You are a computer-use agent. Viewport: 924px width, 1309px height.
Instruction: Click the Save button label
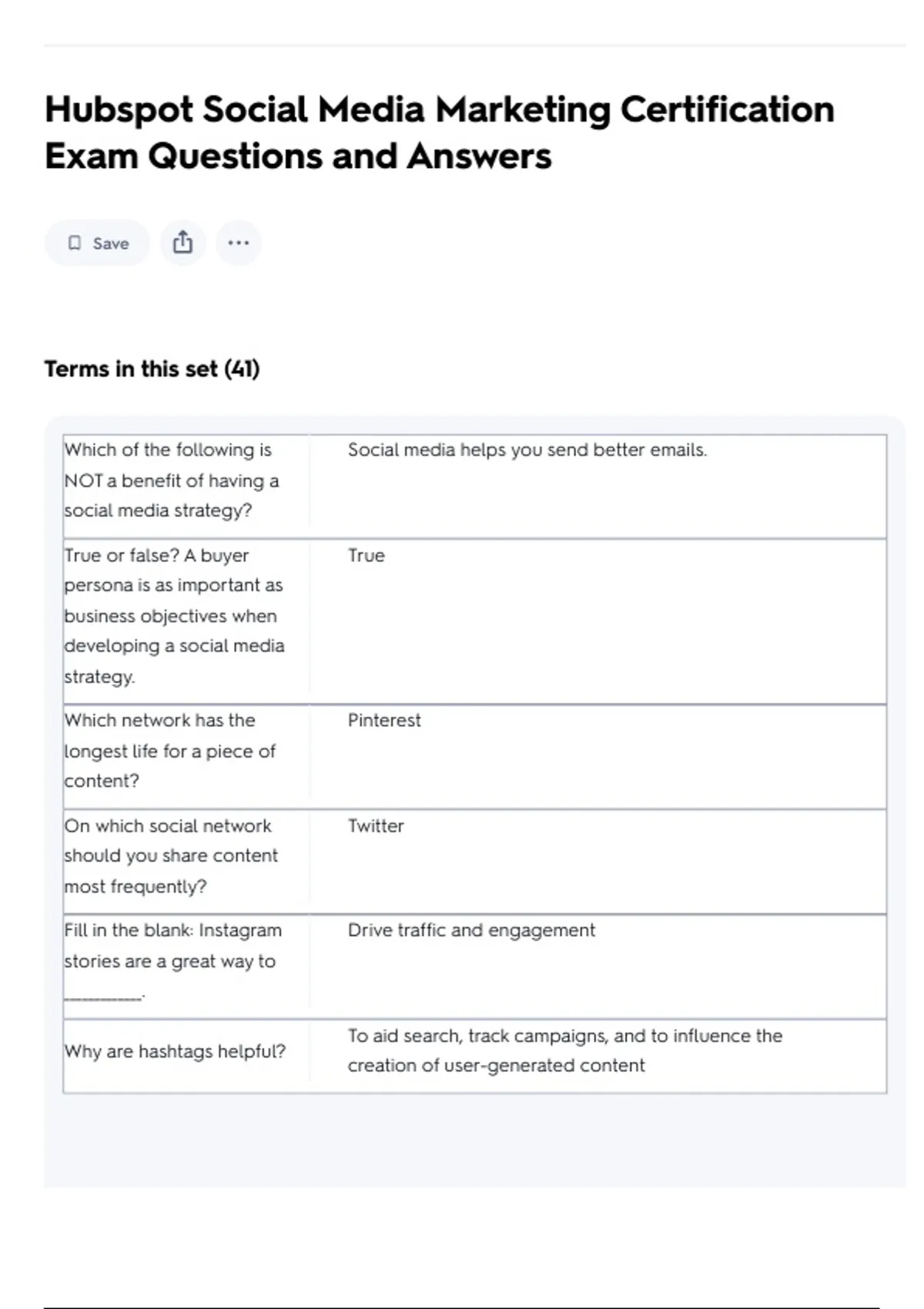click(x=111, y=244)
